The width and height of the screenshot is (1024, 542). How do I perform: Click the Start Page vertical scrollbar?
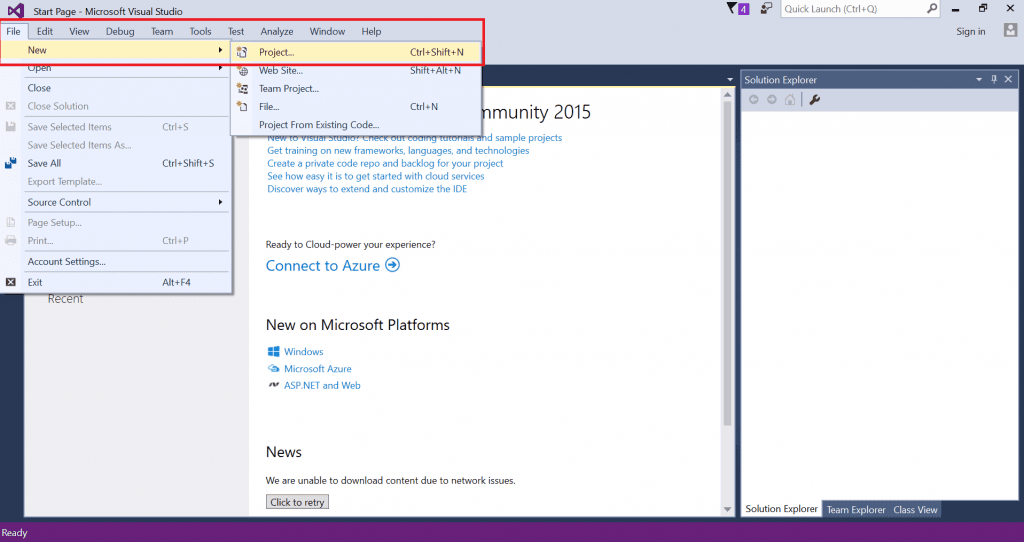(727, 300)
